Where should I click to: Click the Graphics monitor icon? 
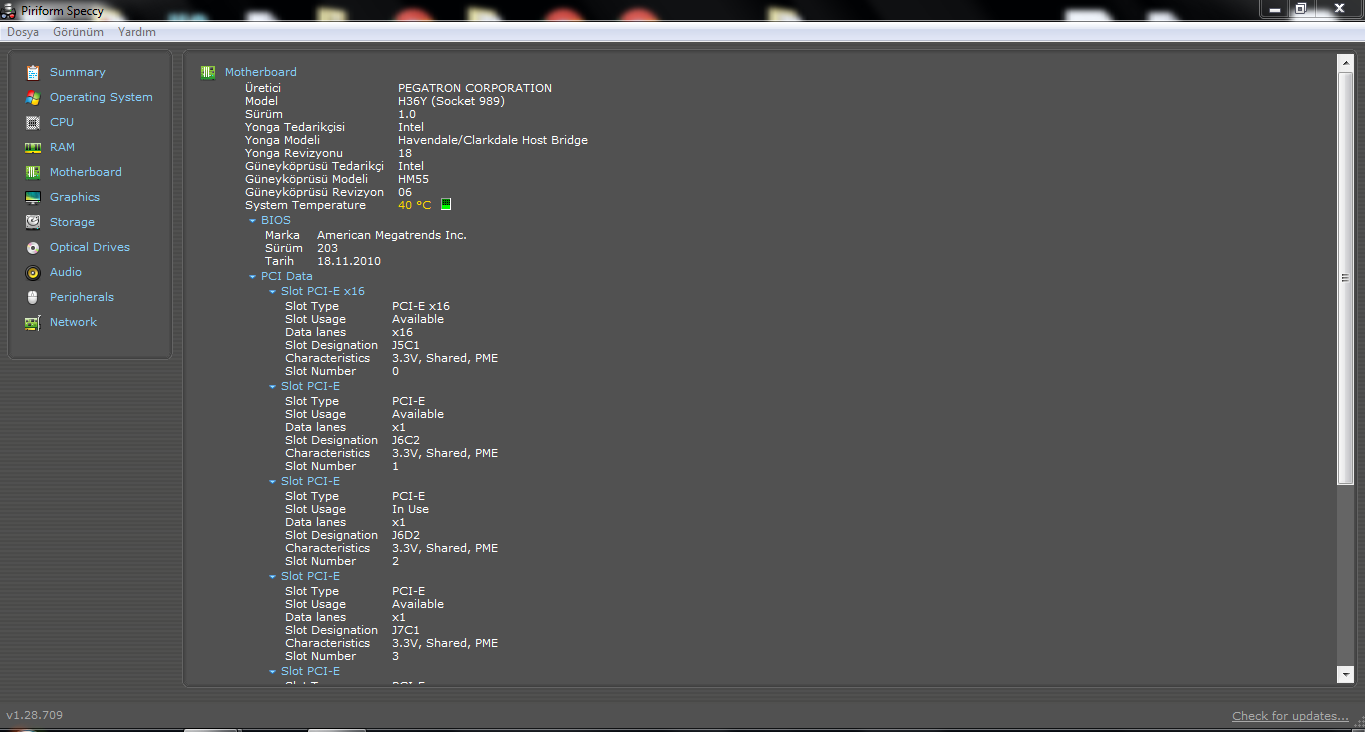33,197
